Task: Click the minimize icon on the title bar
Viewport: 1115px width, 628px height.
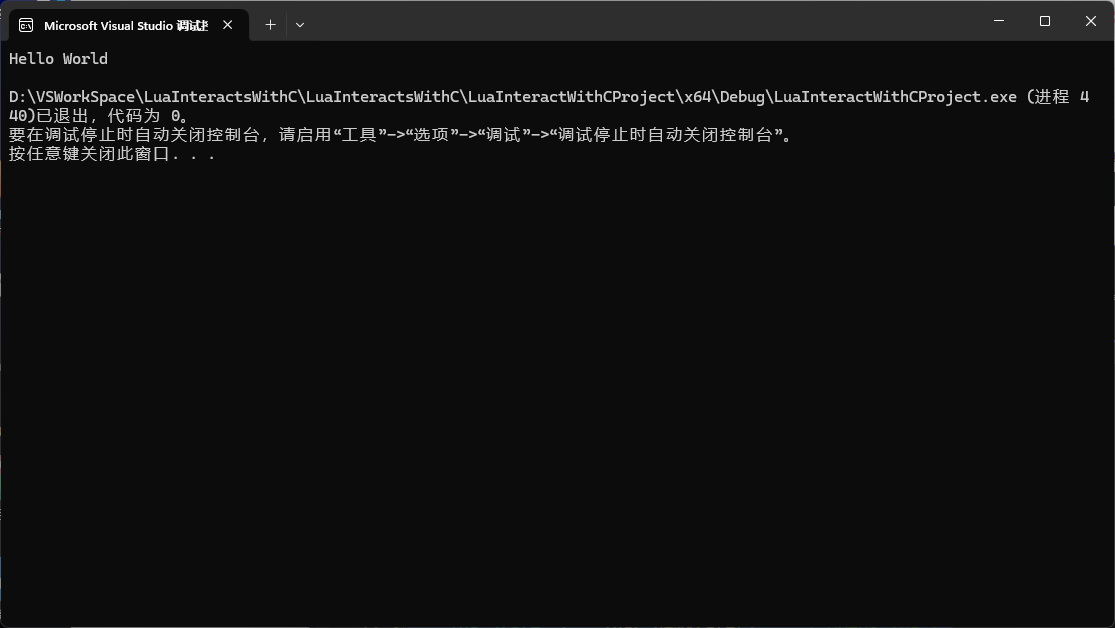Action: point(997,20)
